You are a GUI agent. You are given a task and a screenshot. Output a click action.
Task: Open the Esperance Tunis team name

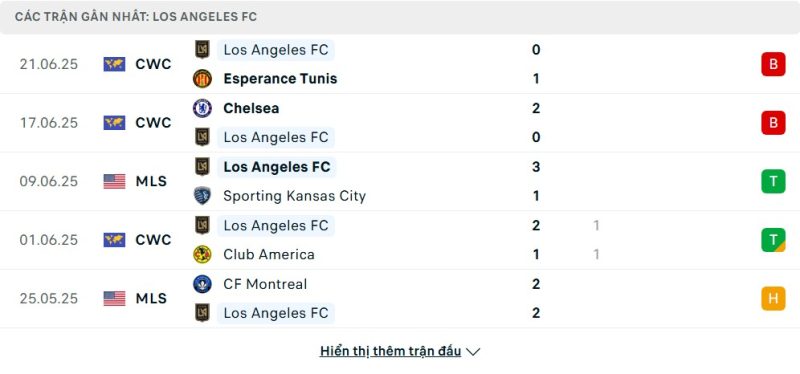tap(280, 79)
